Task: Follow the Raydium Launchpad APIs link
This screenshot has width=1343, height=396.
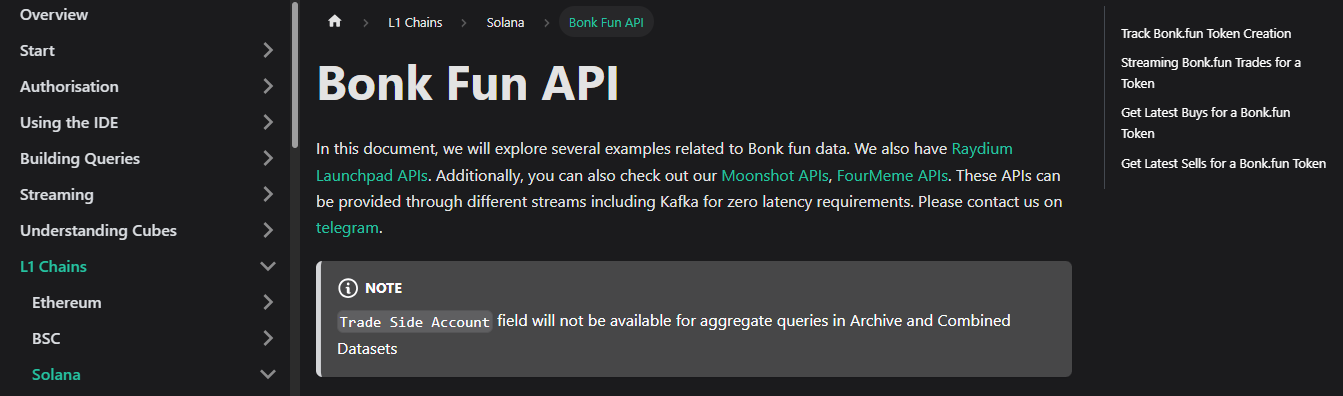Action: (664, 162)
